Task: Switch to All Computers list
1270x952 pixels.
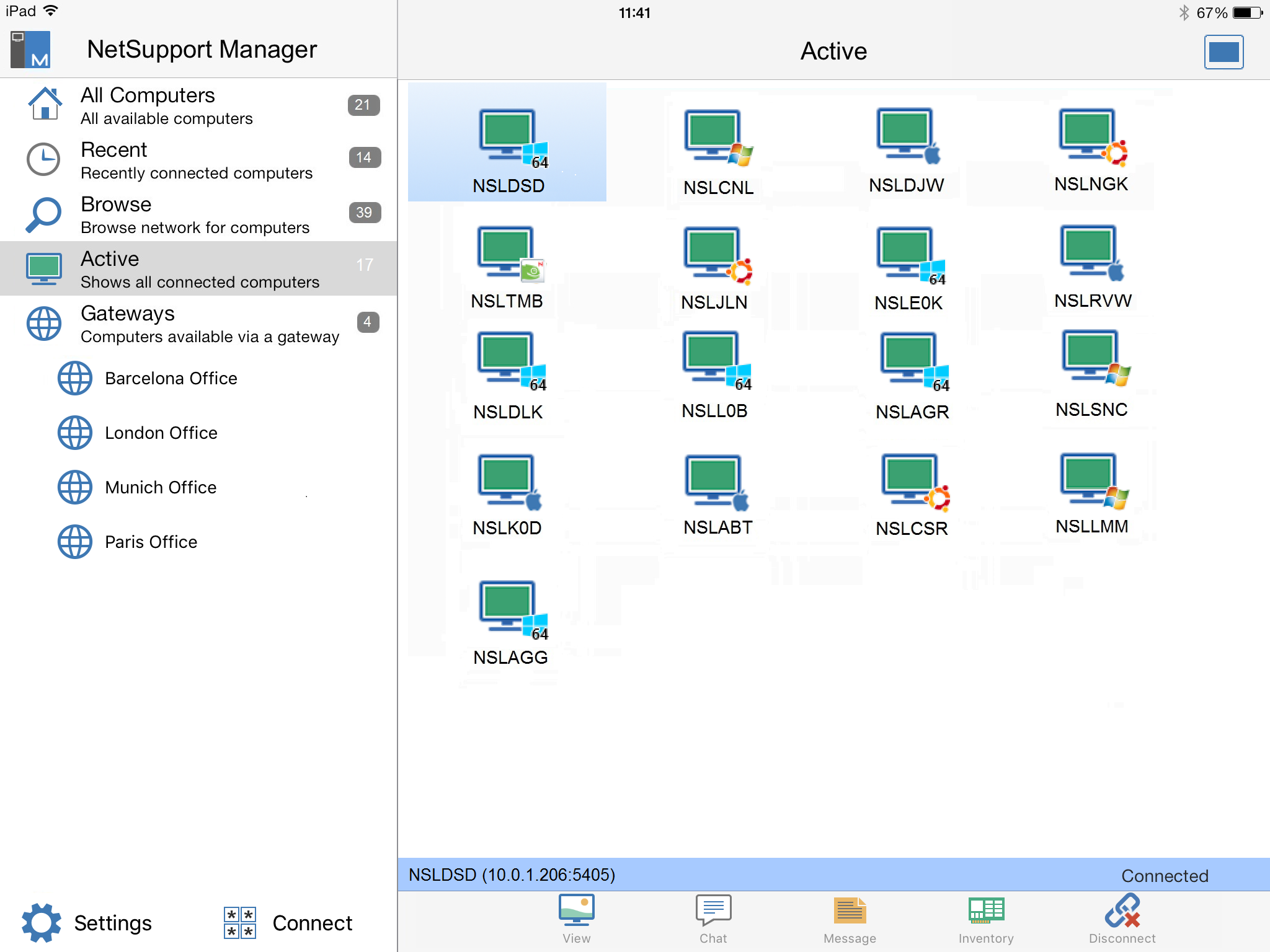Action: pyautogui.click(x=198, y=105)
